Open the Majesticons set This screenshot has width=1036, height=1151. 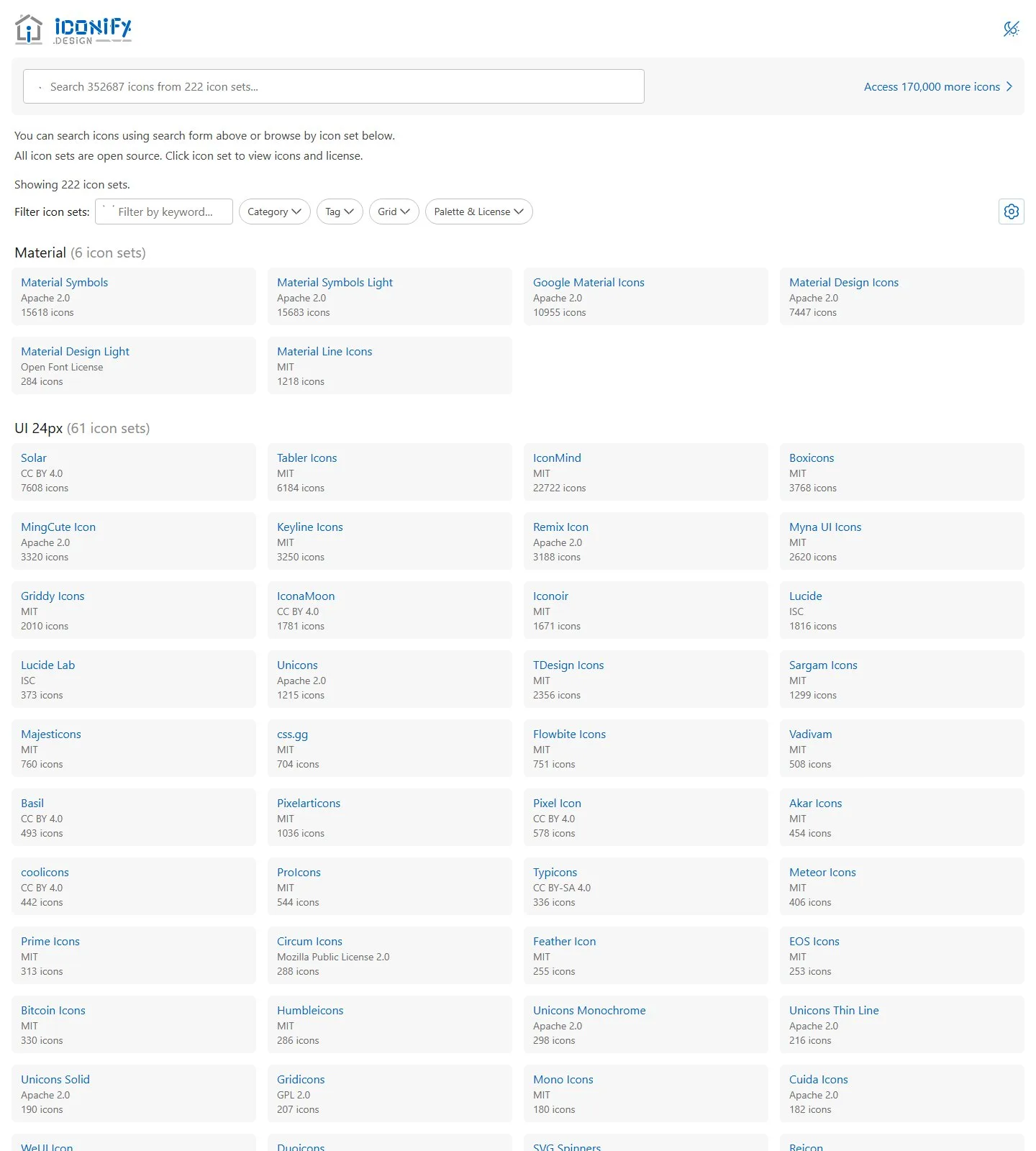(x=134, y=748)
